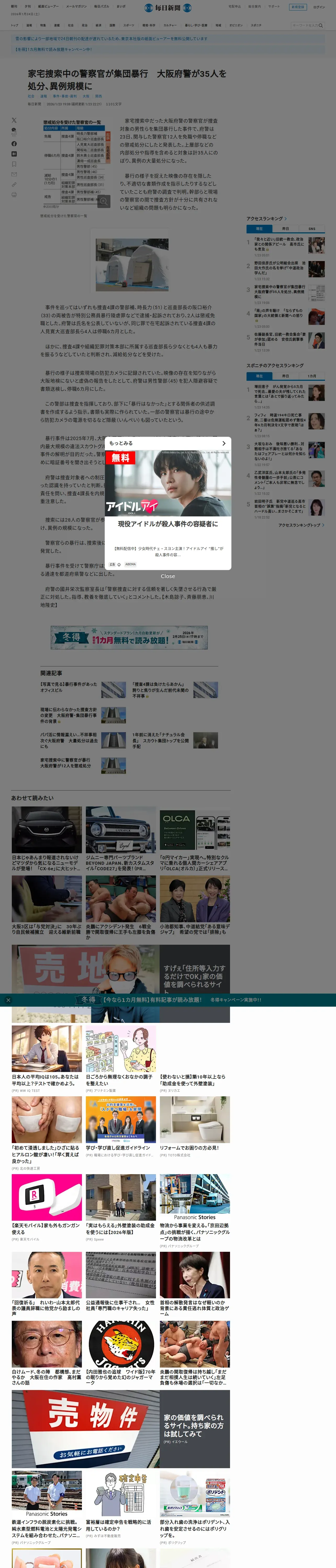
Task: Share the article on Facebook
Action: click(x=14, y=144)
